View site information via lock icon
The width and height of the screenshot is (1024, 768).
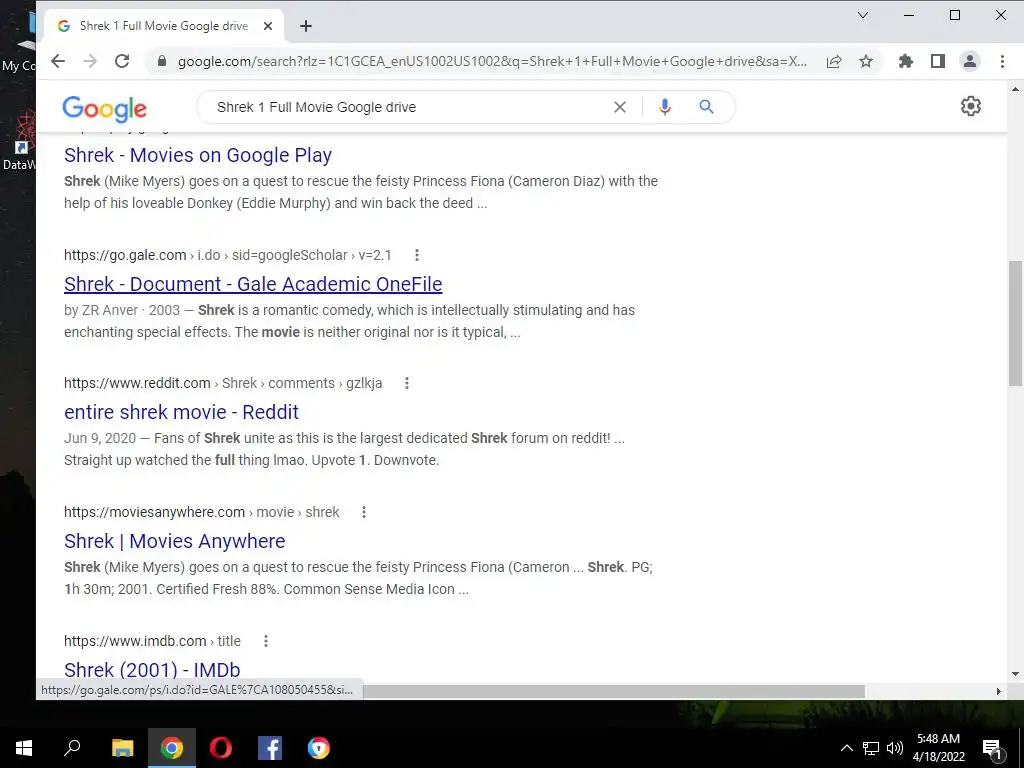click(162, 61)
